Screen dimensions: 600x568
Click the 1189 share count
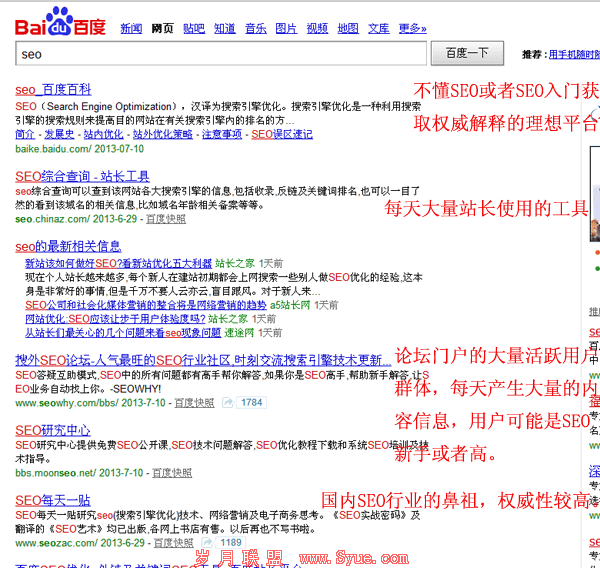[x=231, y=543]
